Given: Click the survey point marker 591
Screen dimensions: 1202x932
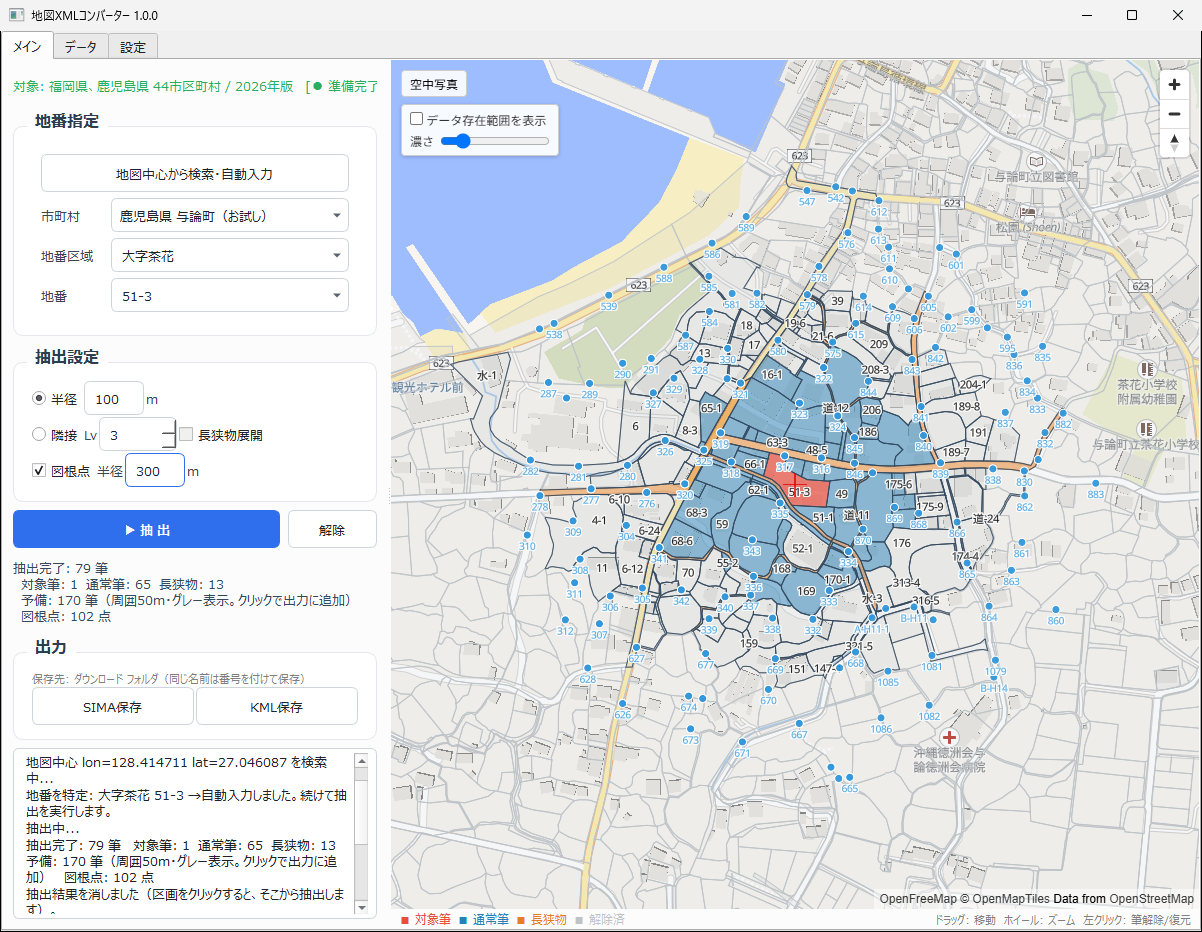Looking at the screenshot, I should click(1024, 293).
